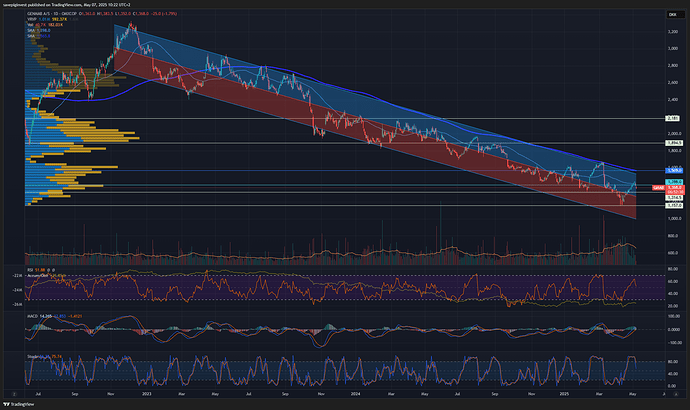
Task: Click the blue 1,569.0 price label
Action: (673, 170)
